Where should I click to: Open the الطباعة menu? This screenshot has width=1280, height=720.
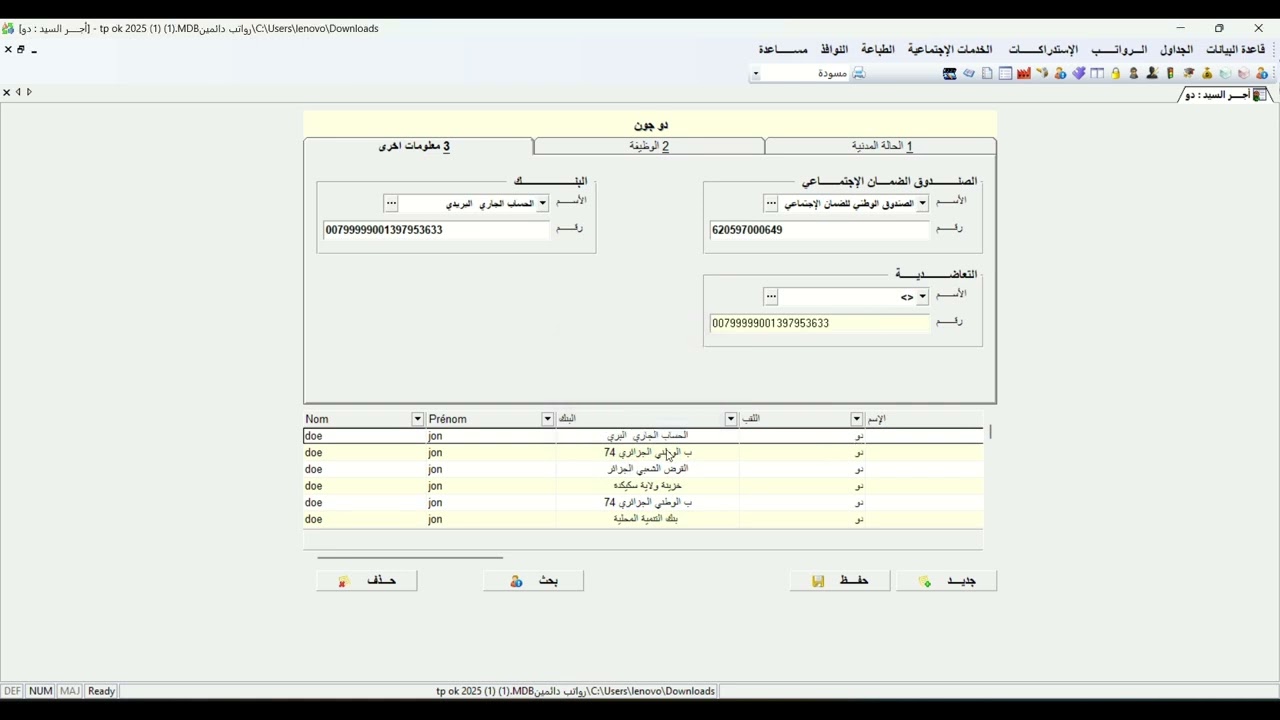point(878,49)
